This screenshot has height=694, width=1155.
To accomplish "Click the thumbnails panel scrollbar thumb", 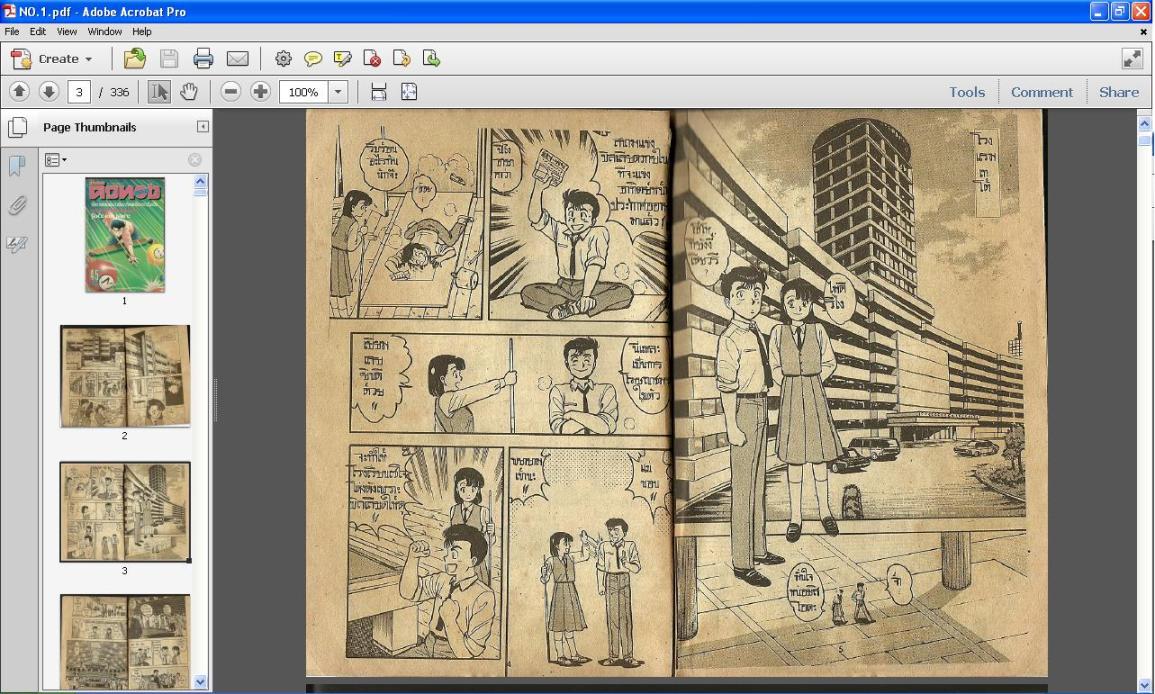I will coord(200,192).
